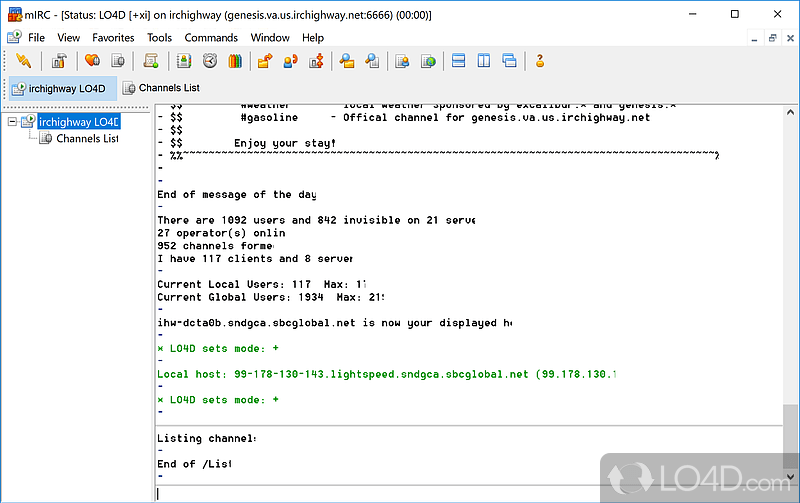
Task: Cascade windows toolbar icon
Action: click(x=509, y=61)
